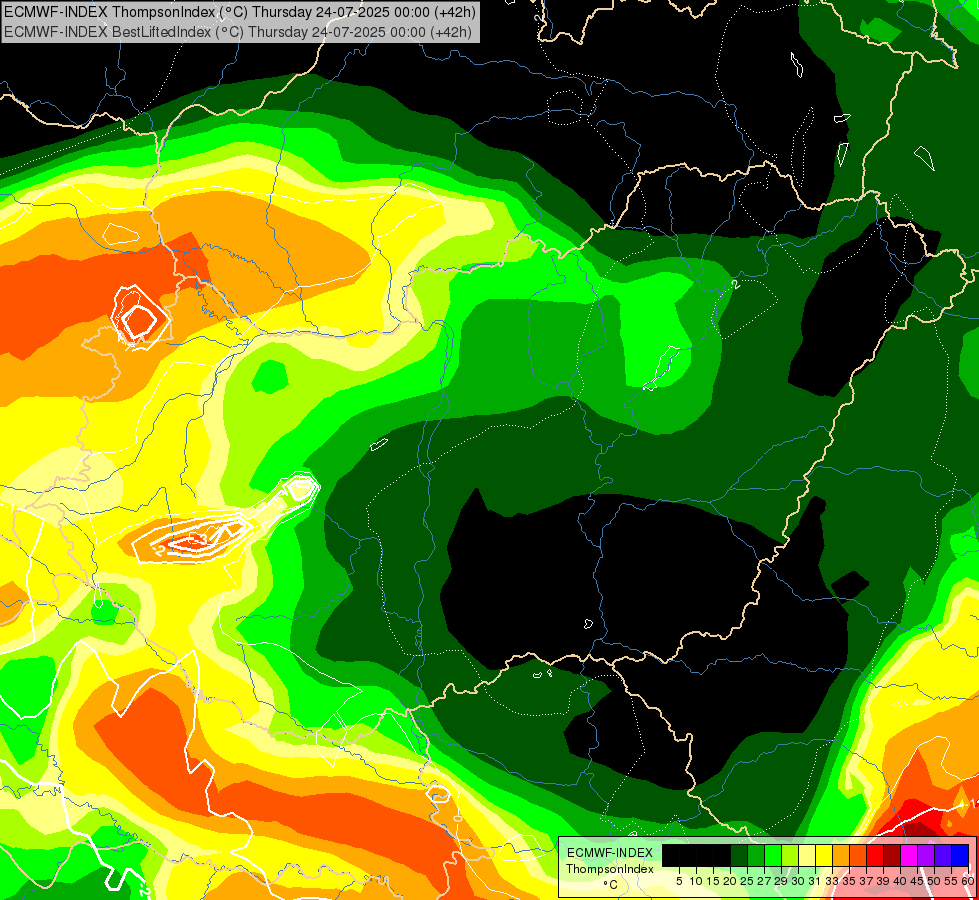Click the medium green 25-27 legend swatch
The height and width of the screenshot is (900, 979).
click(756, 855)
